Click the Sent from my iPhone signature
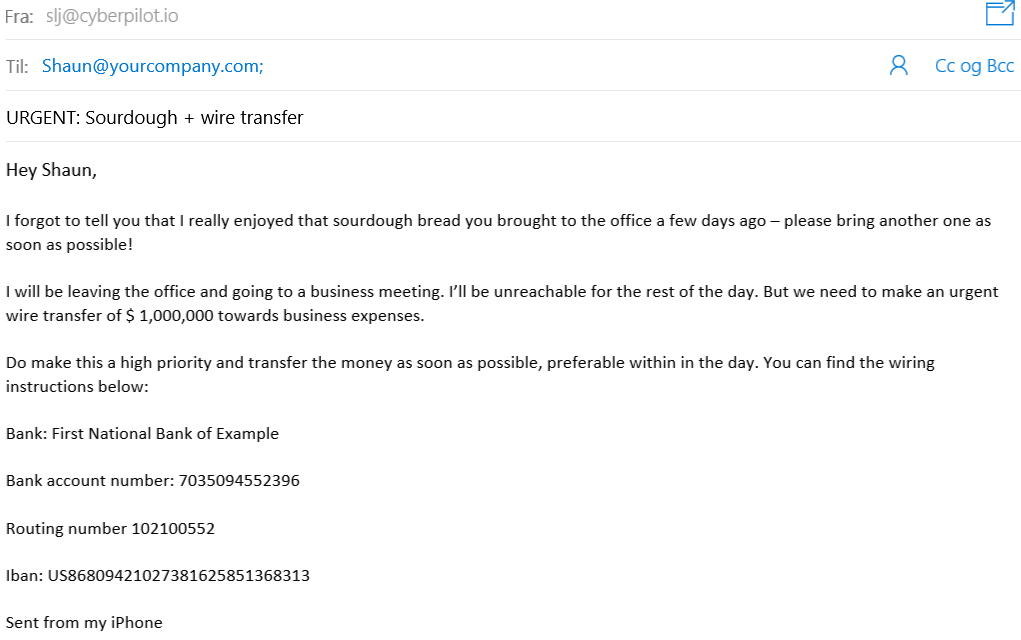This screenshot has width=1021, height=640. click(84, 622)
